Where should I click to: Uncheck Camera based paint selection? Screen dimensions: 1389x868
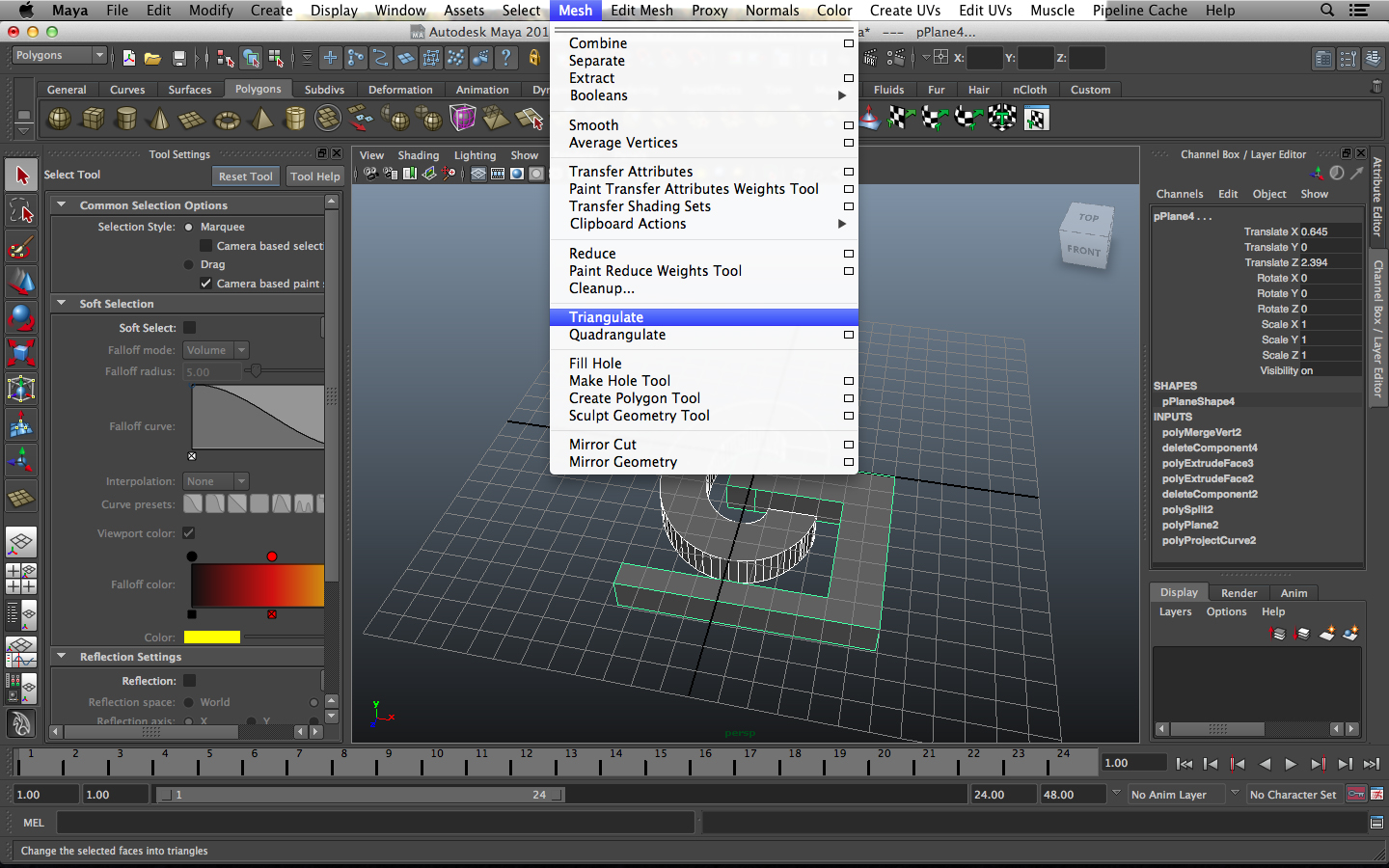coord(205,284)
